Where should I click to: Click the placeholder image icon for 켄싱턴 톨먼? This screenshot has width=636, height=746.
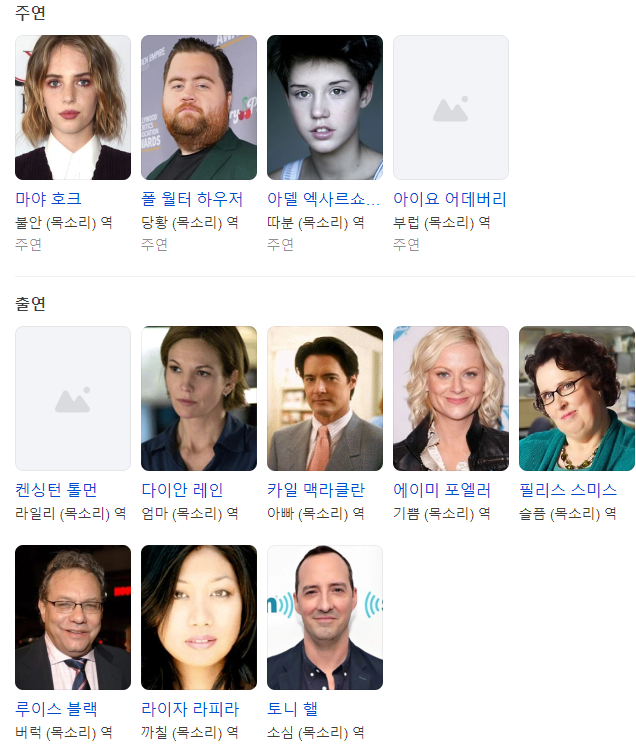[x=73, y=398]
